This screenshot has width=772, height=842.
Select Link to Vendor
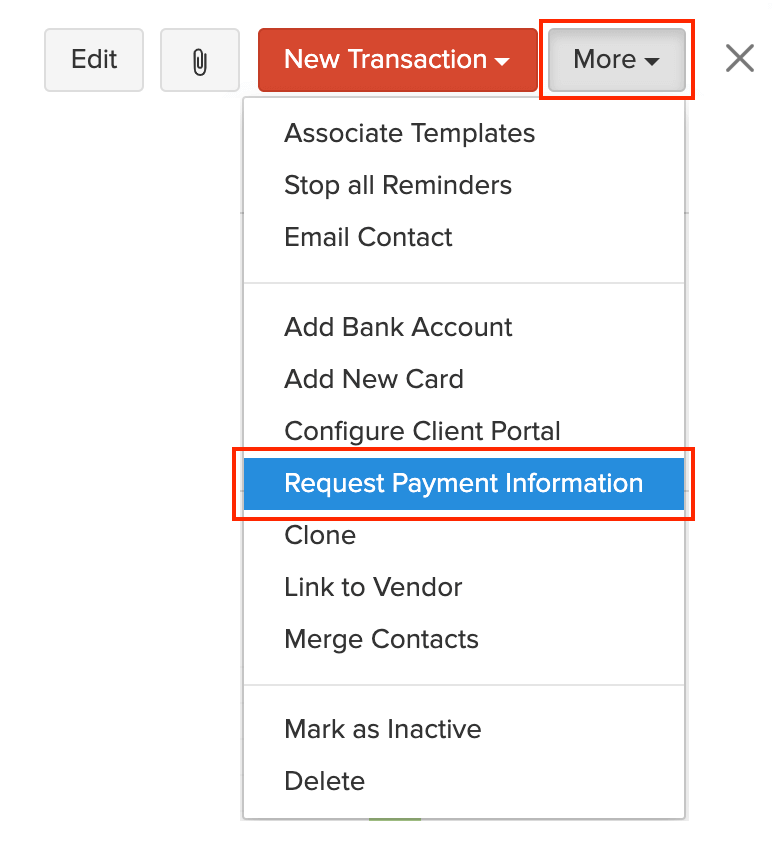[373, 587]
